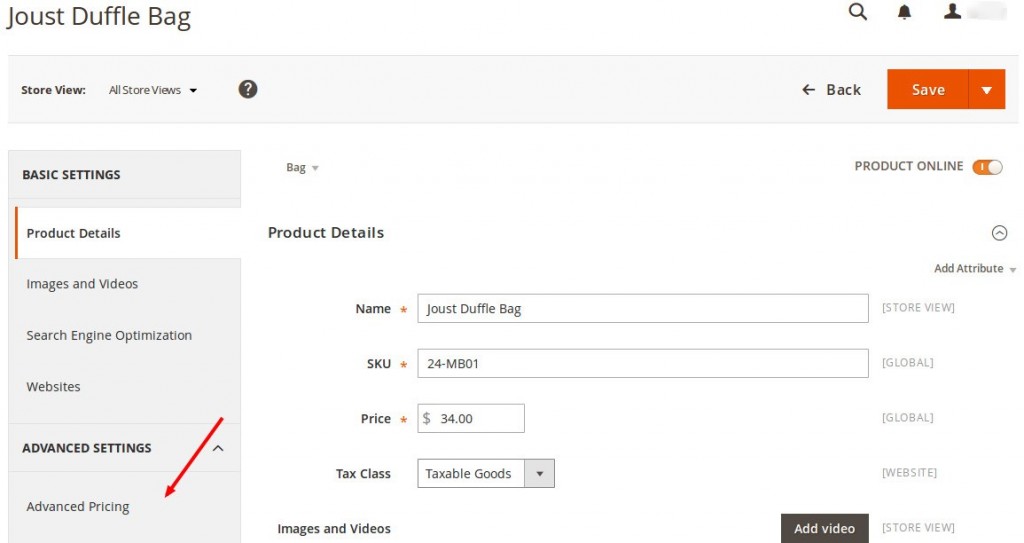The image size is (1024, 543).
Task: Open the Store View selector
Action: click(x=153, y=90)
